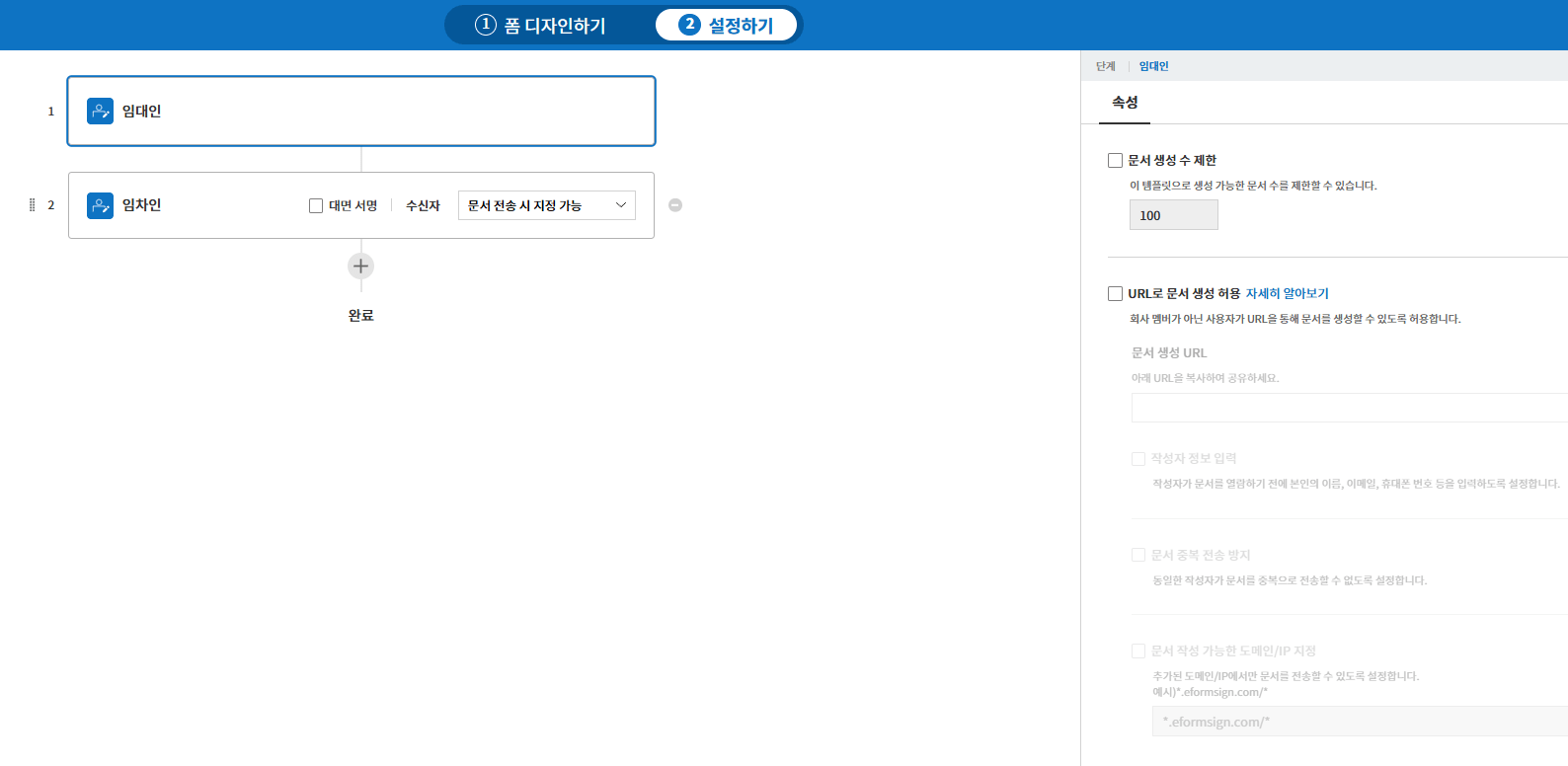This screenshot has width=1568, height=766.
Task: Open the 자세히 알아보기 link
Action: (1287, 293)
